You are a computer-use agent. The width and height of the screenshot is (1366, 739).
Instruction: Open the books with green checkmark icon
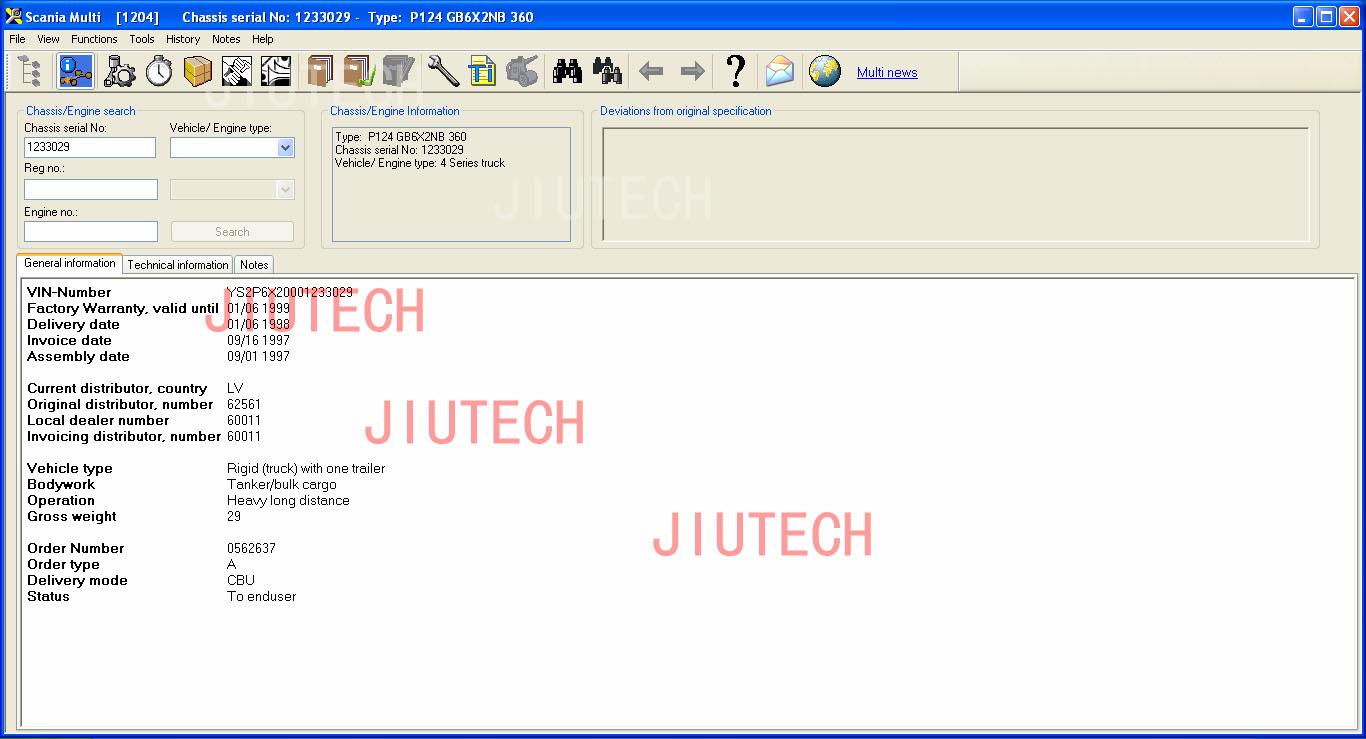[359, 71]
